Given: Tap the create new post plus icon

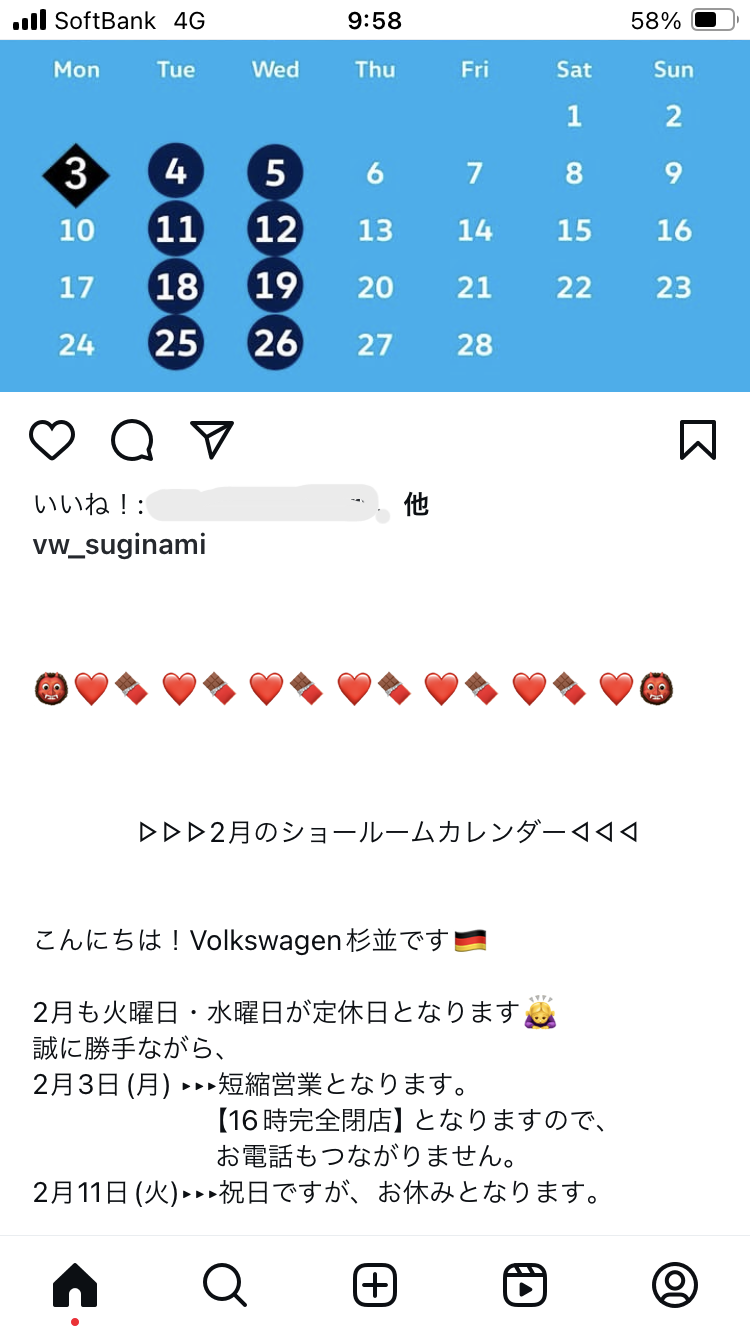Looking at the screenshot, I should coord(375,1285).
